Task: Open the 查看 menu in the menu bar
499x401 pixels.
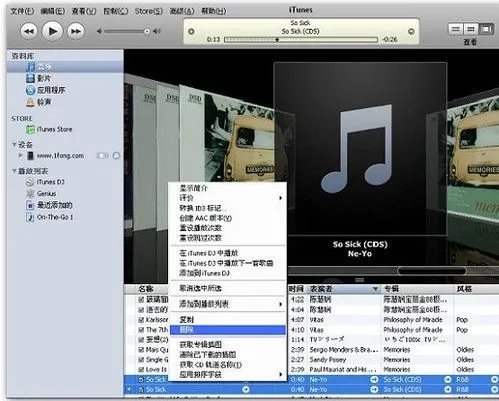Action: [x=84, y=11]
